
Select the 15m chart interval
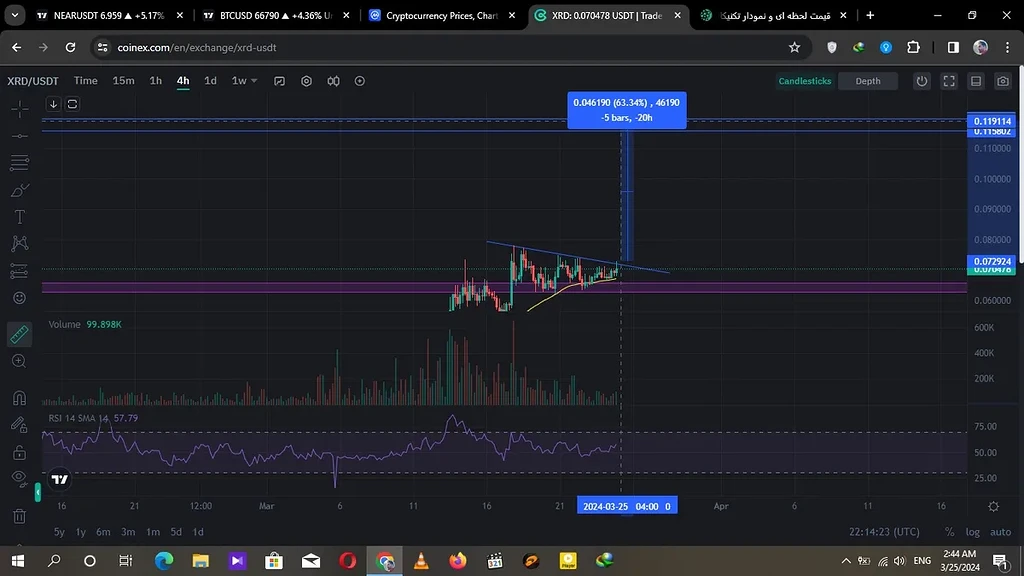pyautogui.click(x=124, y=81)
